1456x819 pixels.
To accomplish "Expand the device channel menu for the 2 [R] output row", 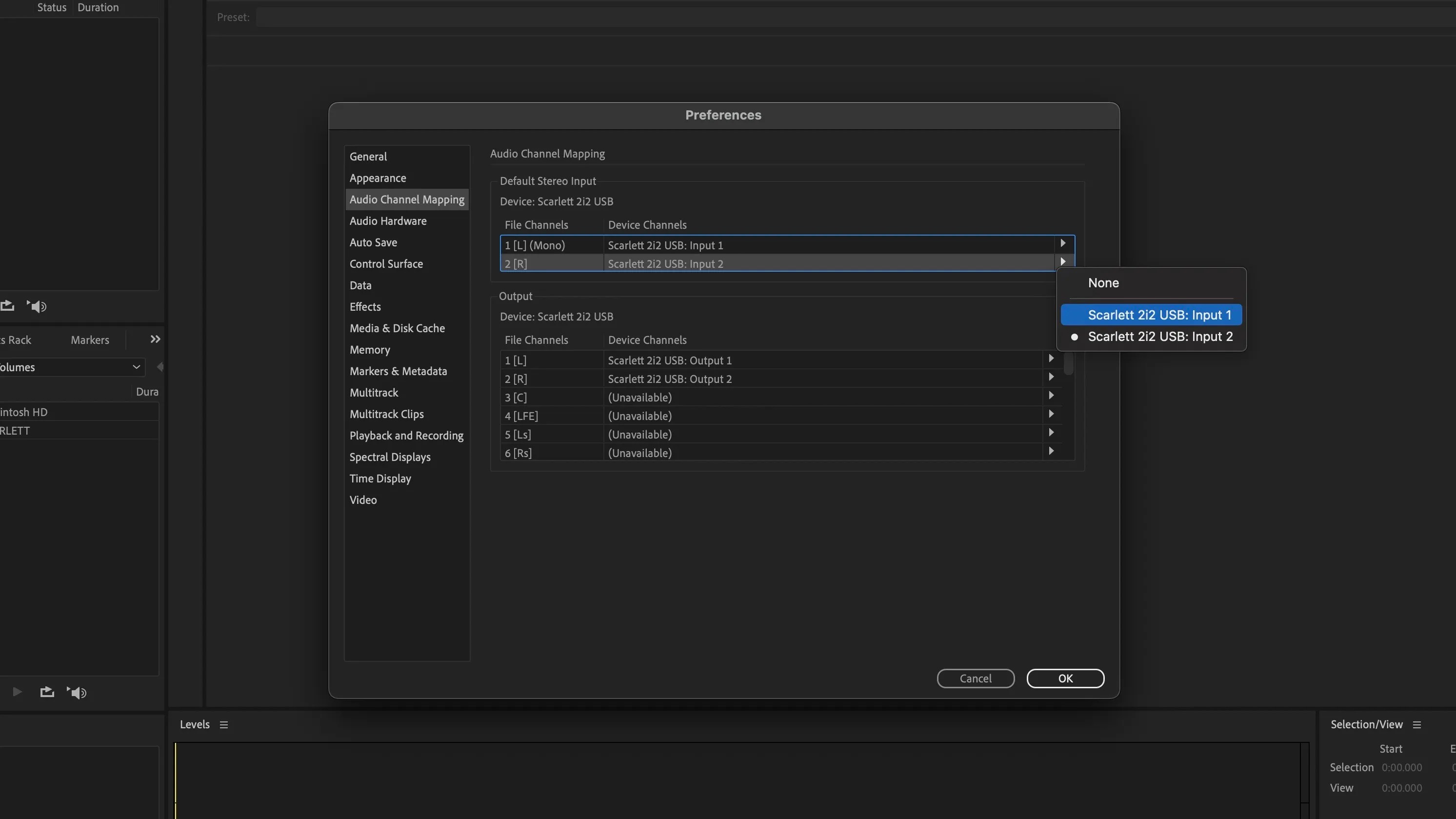I will 1051,377.
